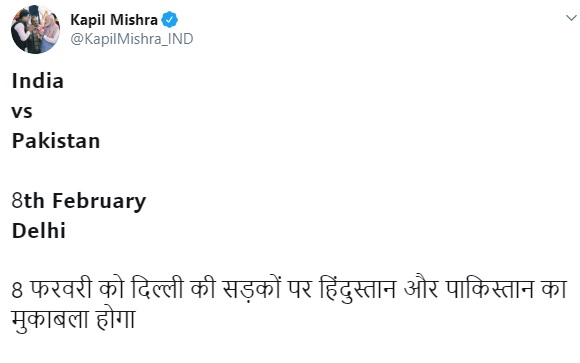Click the Kapil Mishra display name
The image size is (580, 363).
(x=114, y=20)
